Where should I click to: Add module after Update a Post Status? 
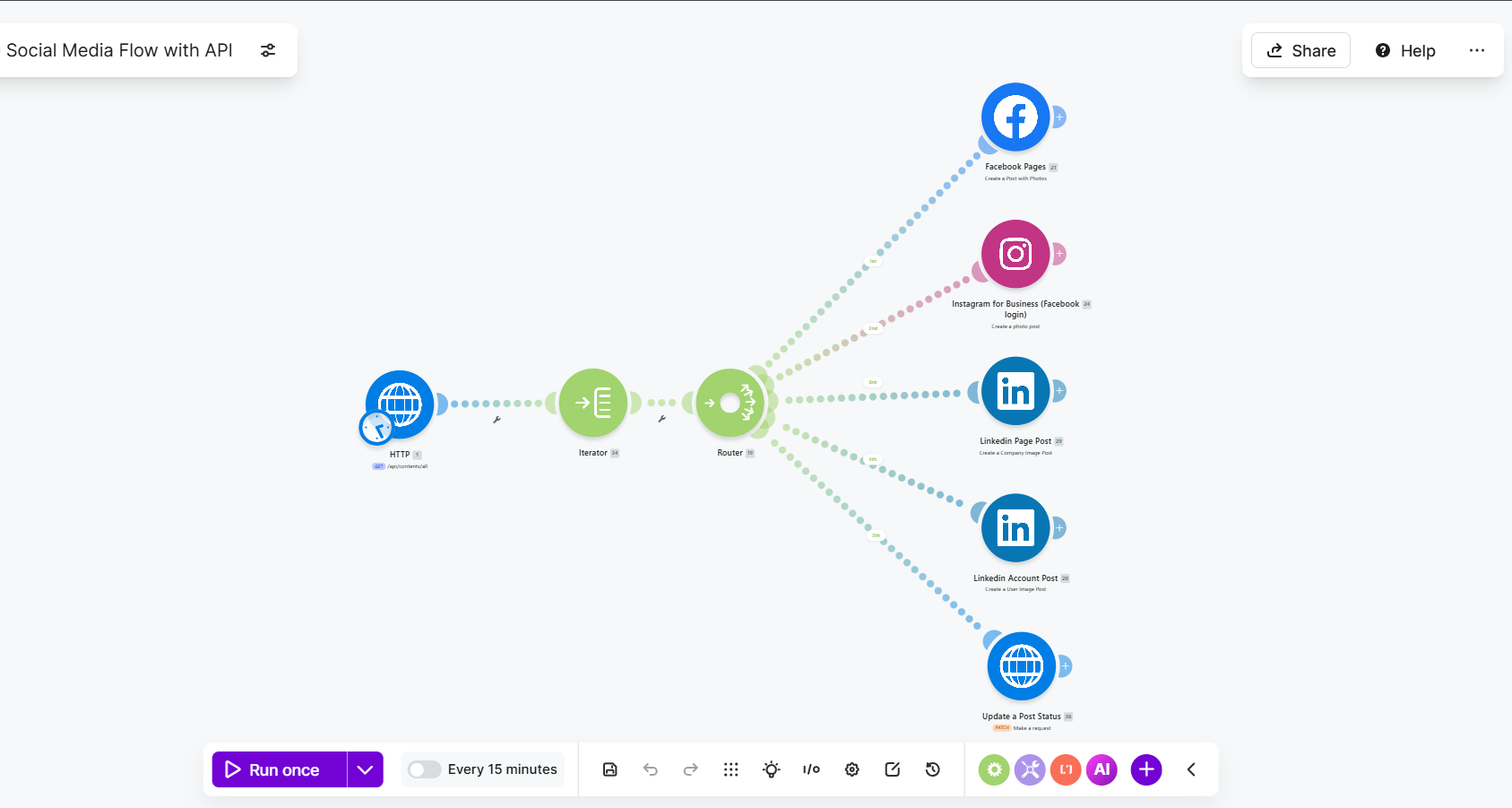click(x=1066, y=666)
